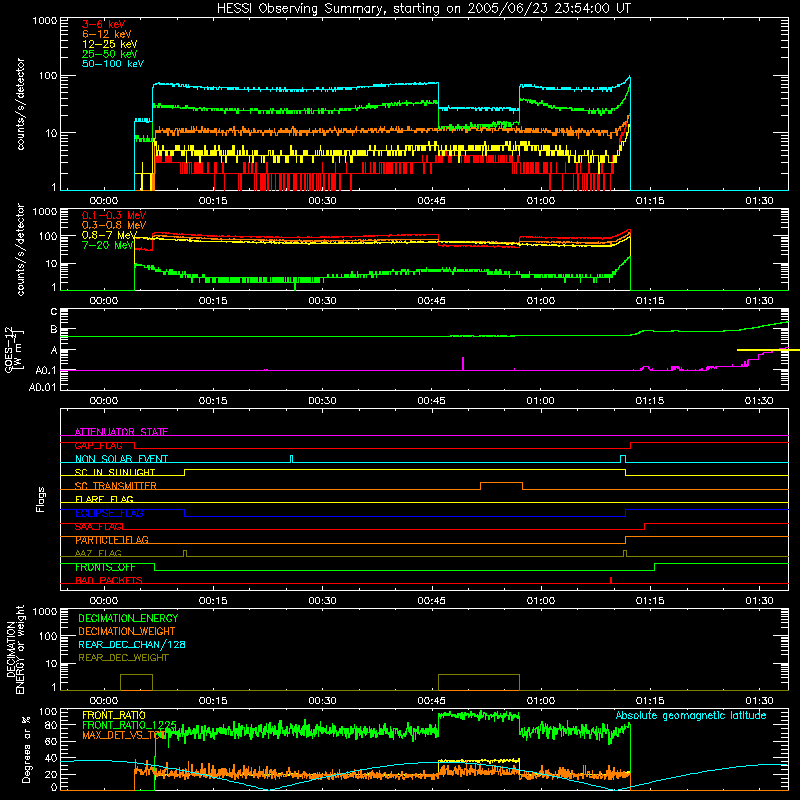800x800 pixels.
Task: Click the vertical Flags axis title
Action: [41, 499]
